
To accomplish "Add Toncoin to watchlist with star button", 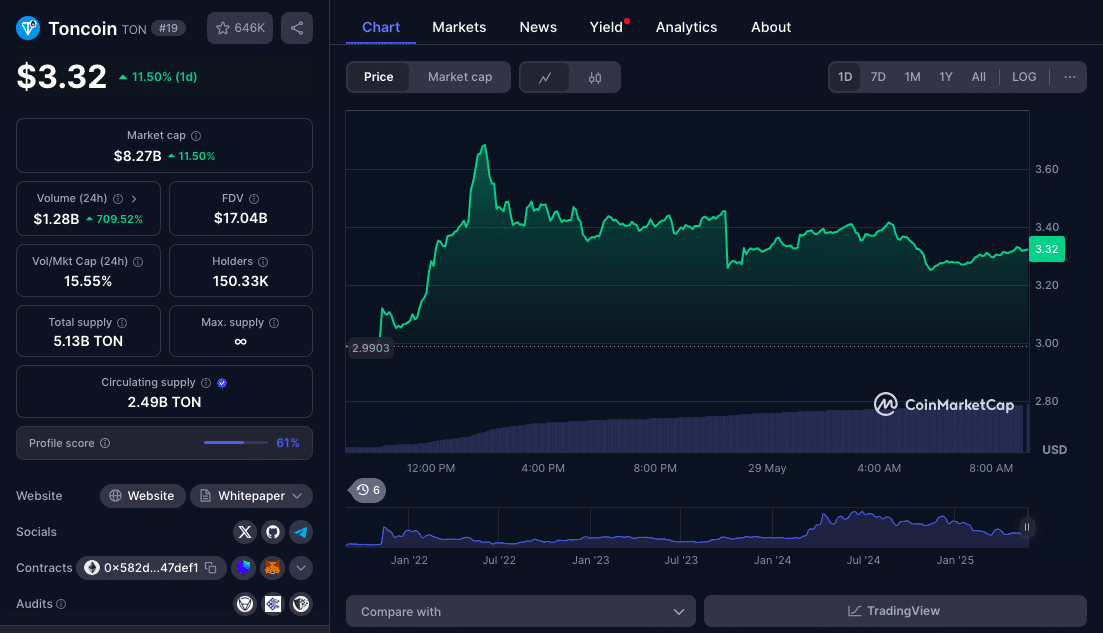I will coord(240,28).
